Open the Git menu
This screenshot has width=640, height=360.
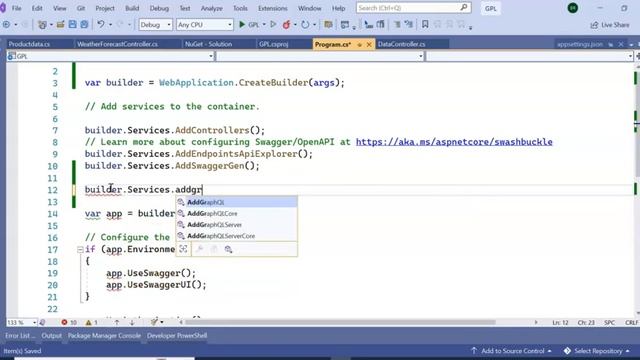(x=81, y=8)
